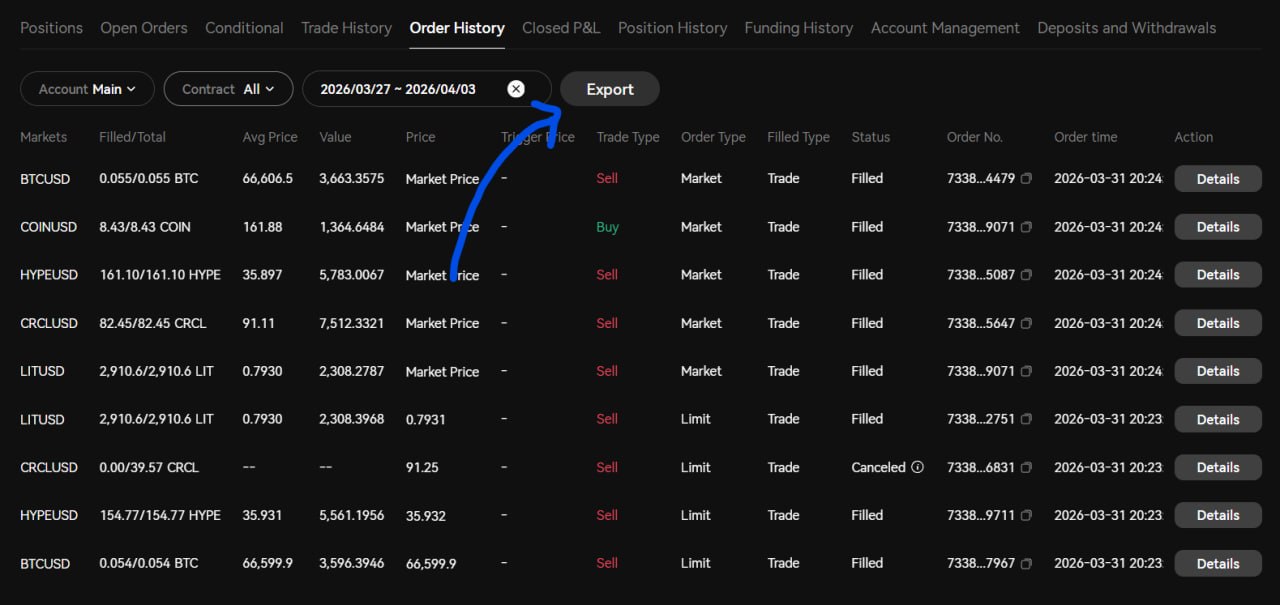This screenshot has width=1280, height=605.
Task: Click info icon beside Canceled status
Action: coord(917,467)
